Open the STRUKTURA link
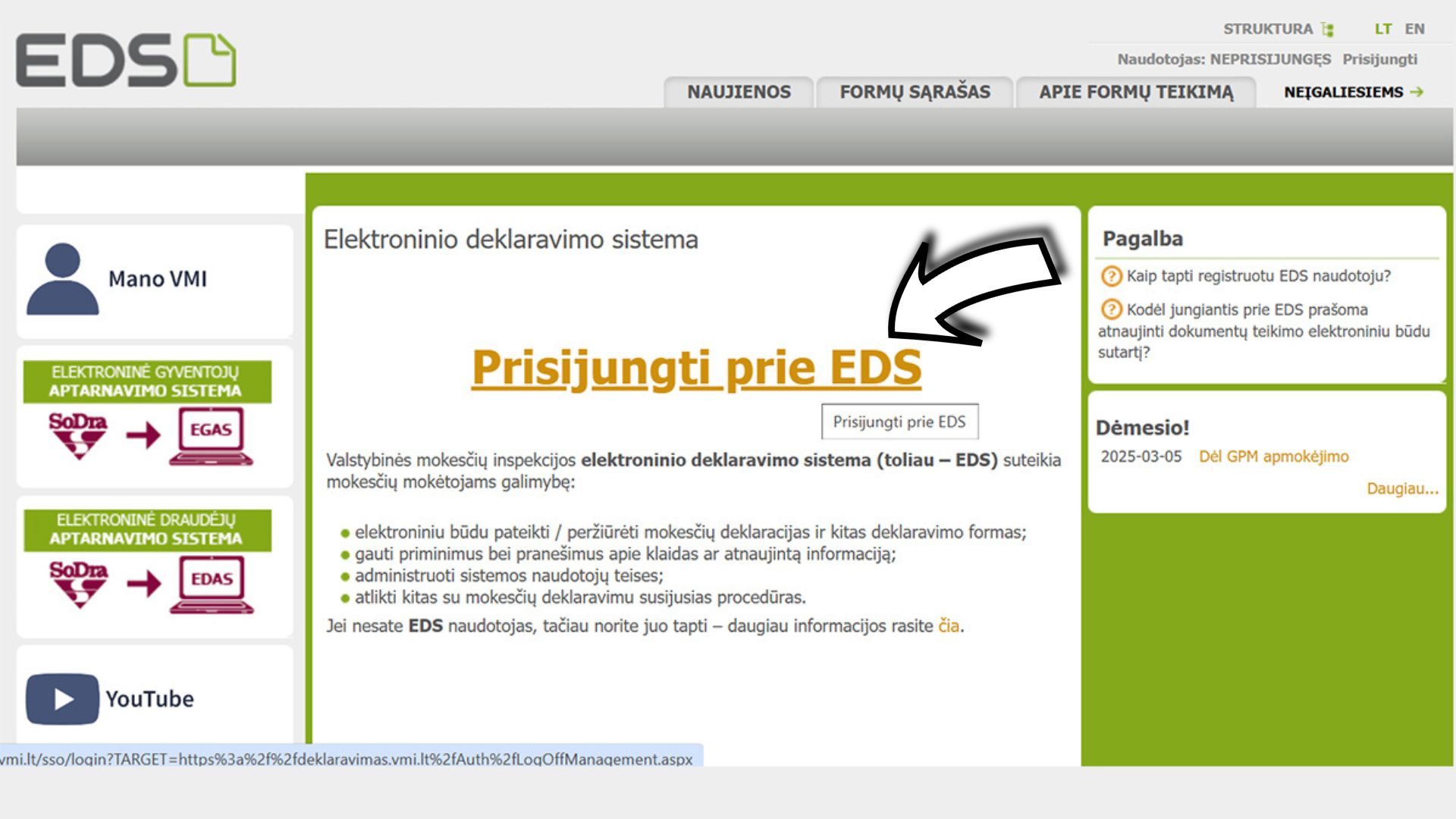 (x=1267, y=29)
